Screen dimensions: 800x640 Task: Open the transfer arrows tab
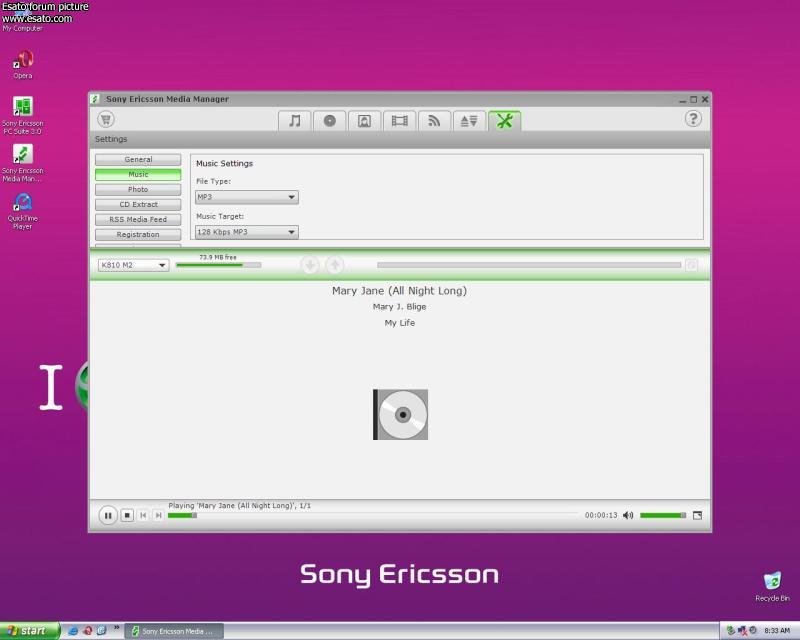coord(469,121)
